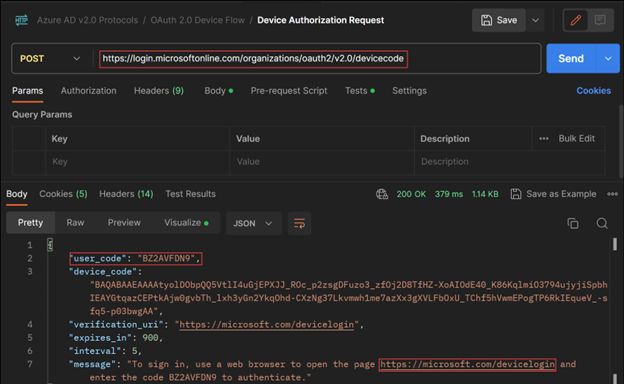Open the response more options ellipsis
Screen dimensions: 624x384
pos(612,194)
